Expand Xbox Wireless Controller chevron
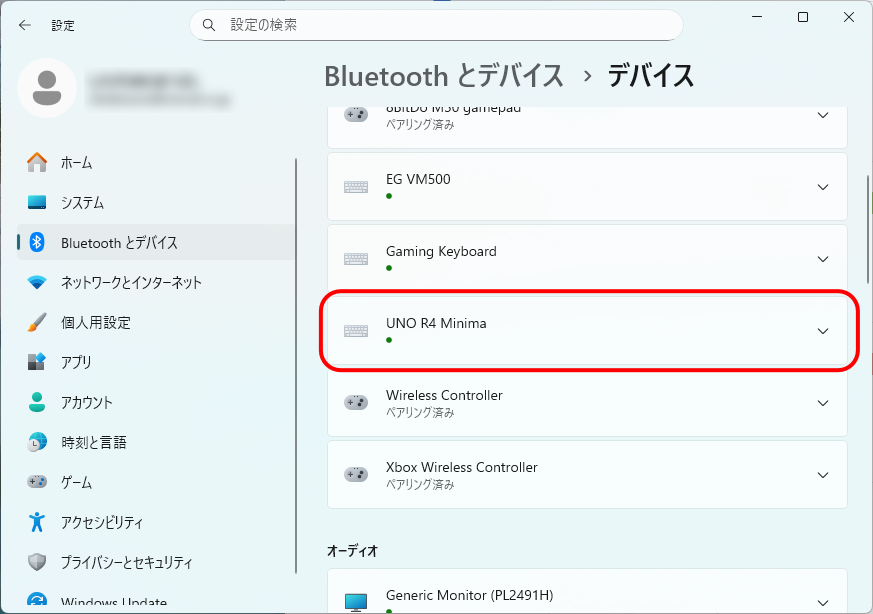873x614 pixels. point(823,475)
